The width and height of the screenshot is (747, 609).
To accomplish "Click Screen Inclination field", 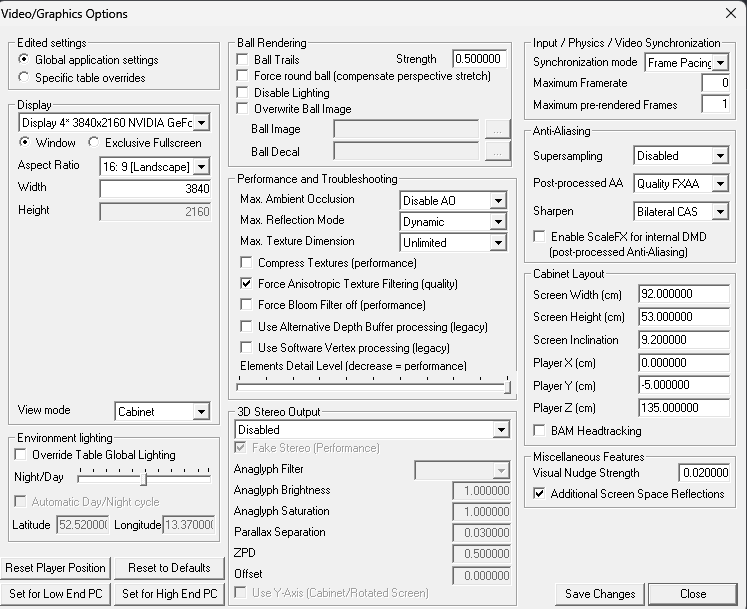I will click(x=684, y=339).
